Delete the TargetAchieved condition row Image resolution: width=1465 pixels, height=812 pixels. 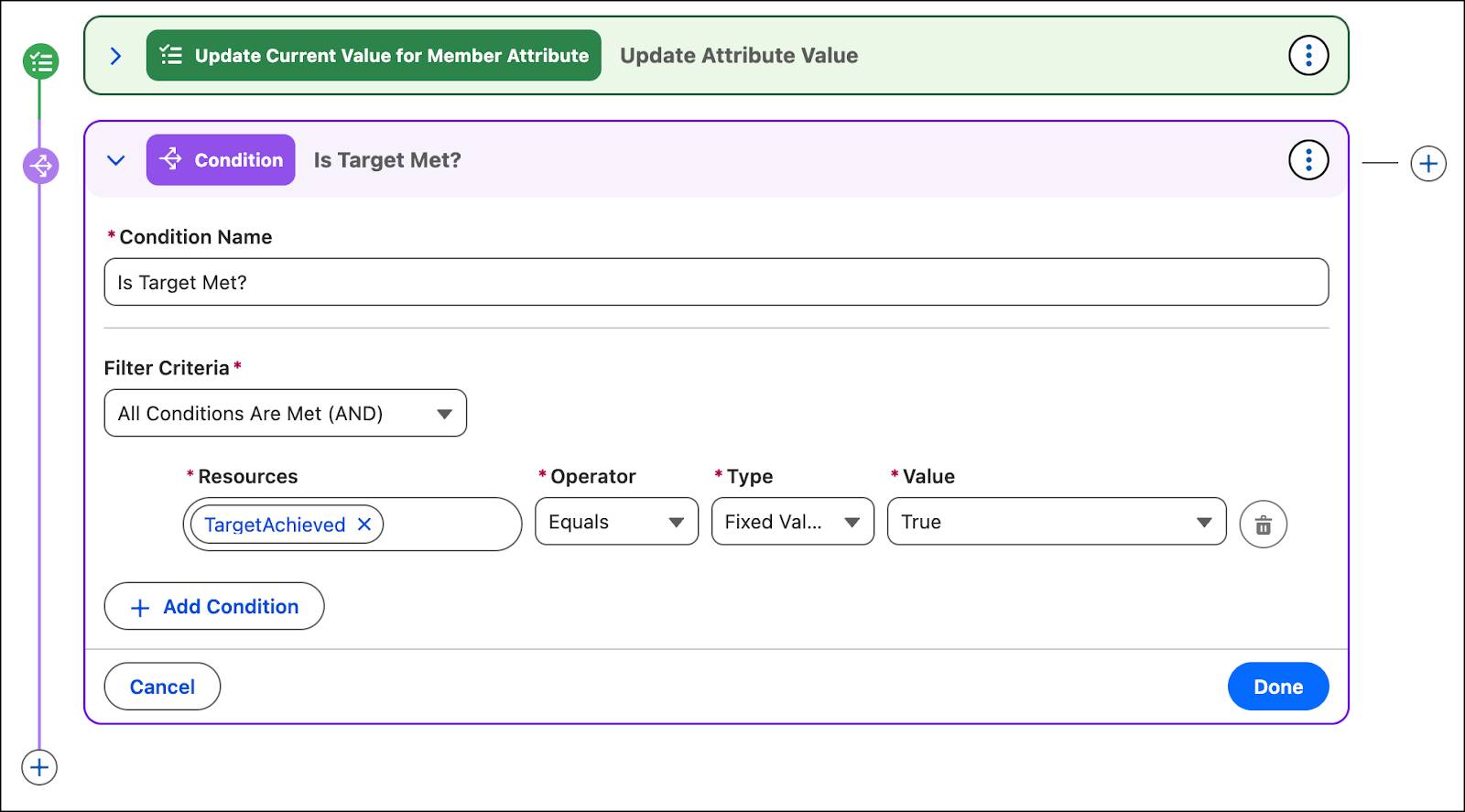pos(1264,525)
